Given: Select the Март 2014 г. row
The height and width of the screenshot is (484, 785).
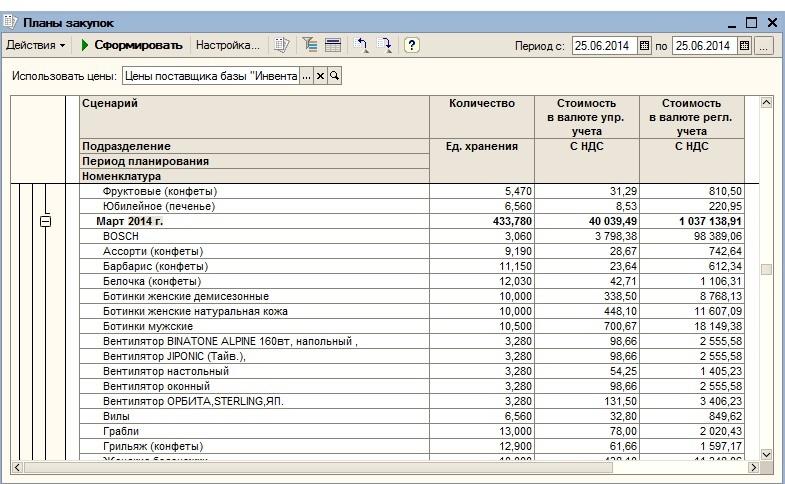Looking at the screenshot, I should [411, 221].
